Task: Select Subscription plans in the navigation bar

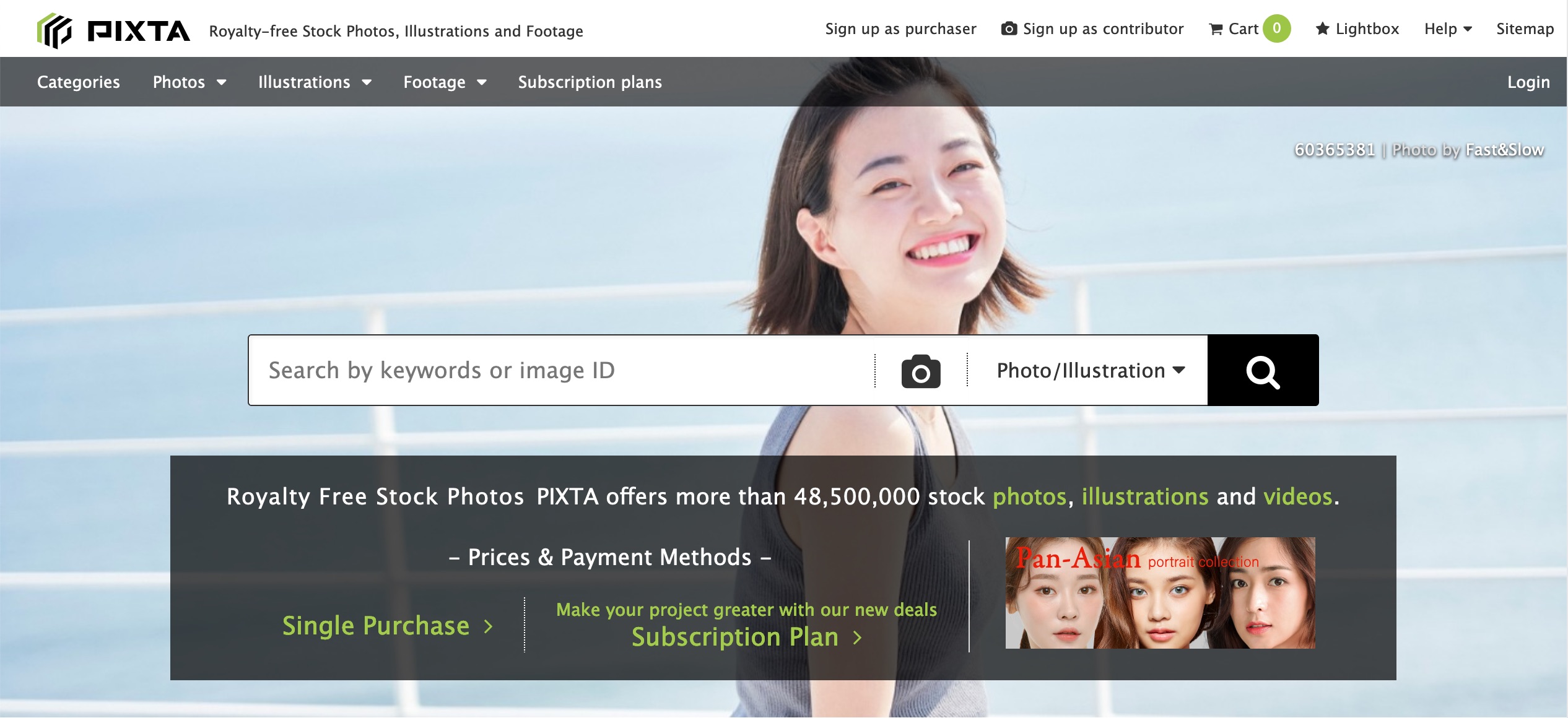Action: (589, 82)
